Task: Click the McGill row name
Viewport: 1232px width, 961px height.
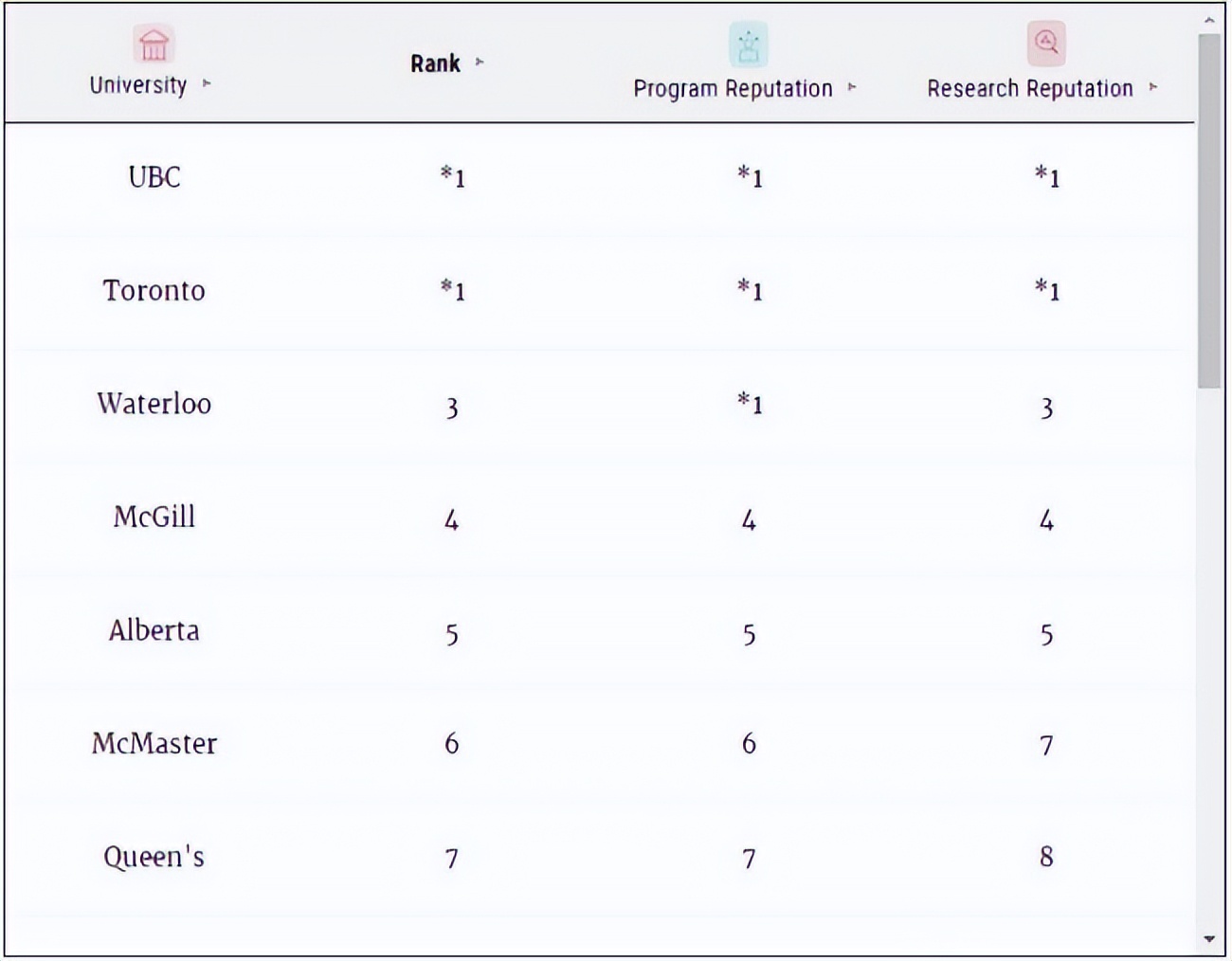Action: 154,517
